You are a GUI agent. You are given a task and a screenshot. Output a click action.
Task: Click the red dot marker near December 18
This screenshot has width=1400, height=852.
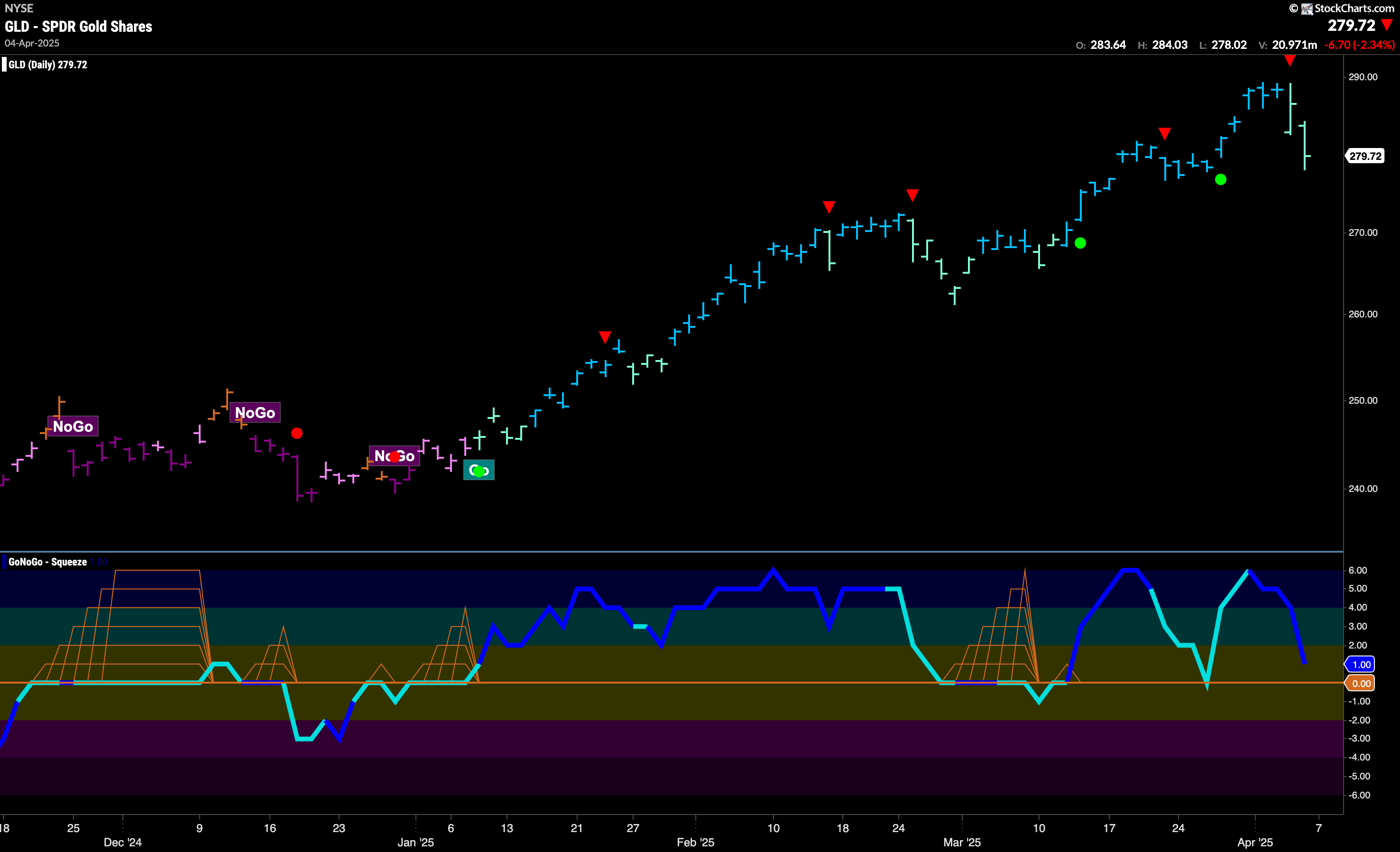tap(296, 433)
